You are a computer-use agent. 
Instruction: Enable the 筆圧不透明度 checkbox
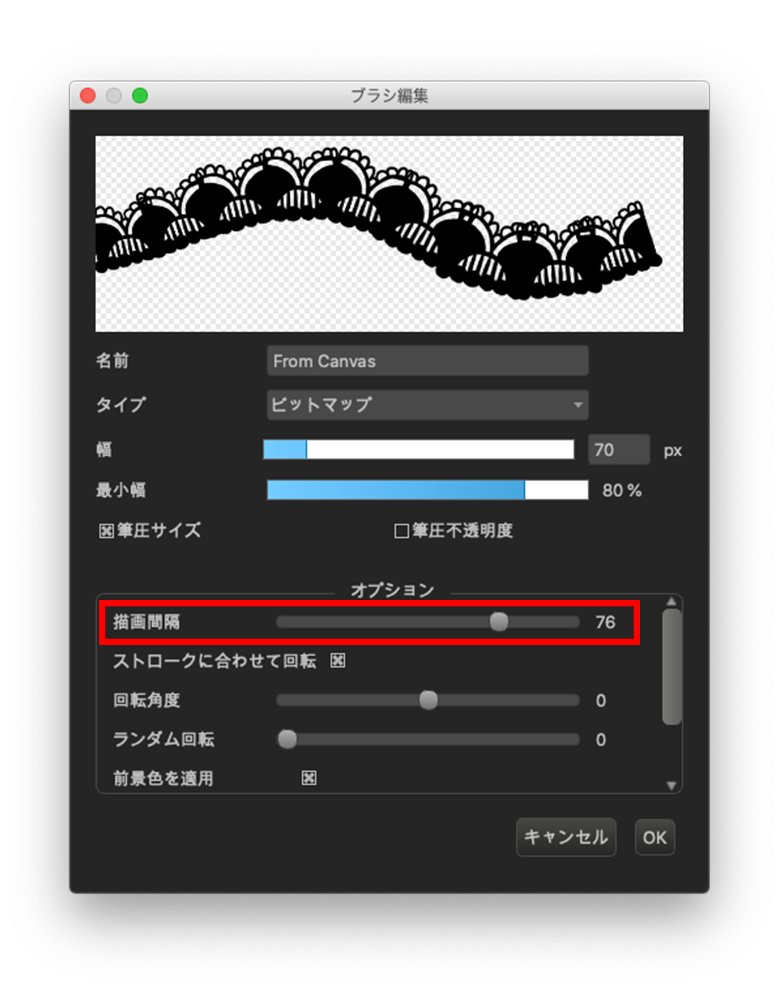401,531
